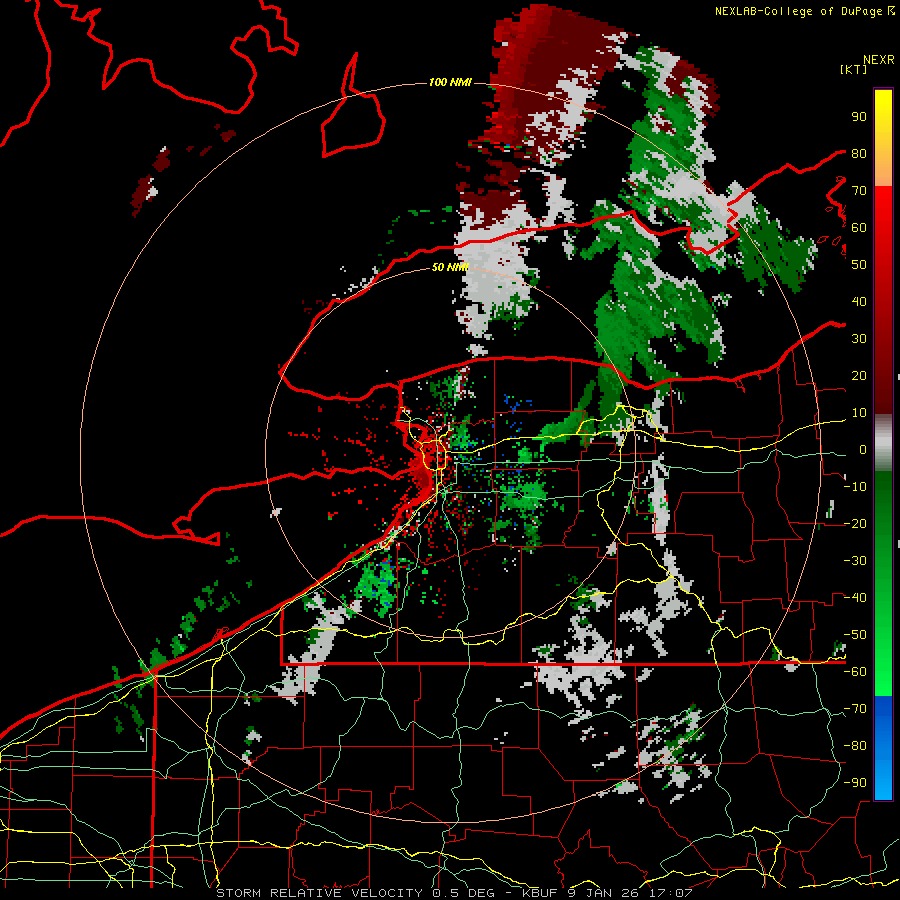Click the -80 label on velocity scale
Image resolution: width=900 pixels, height=900 pixels.
[855, 746]
